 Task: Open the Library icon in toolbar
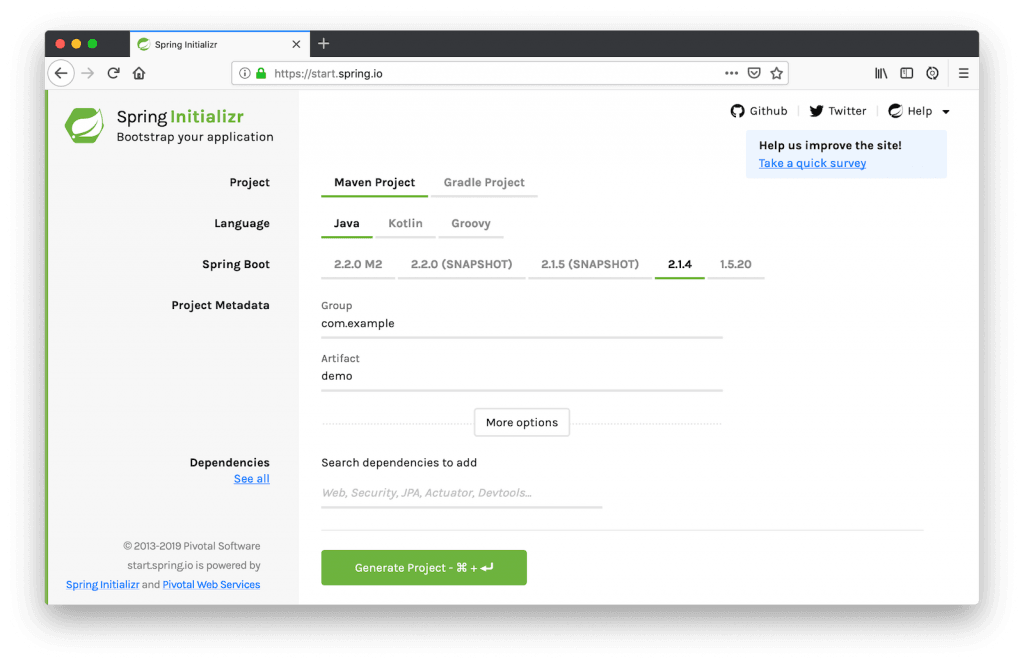(881, 73)
